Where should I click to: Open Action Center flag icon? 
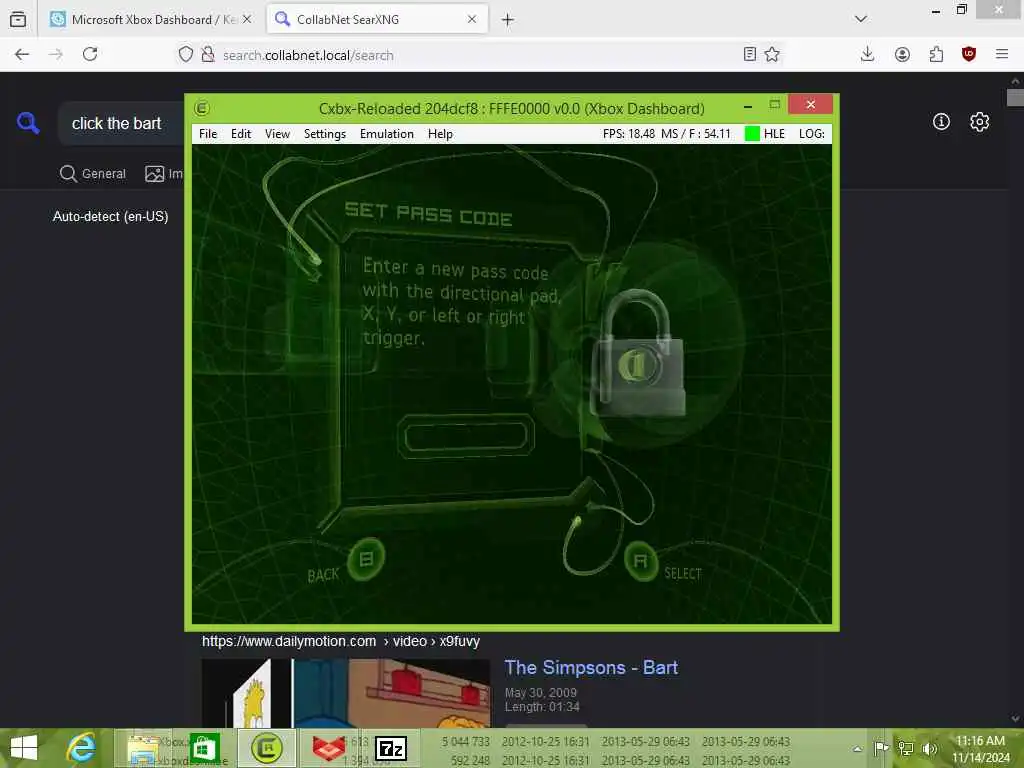pyautogui.click(x=880, y=748)
